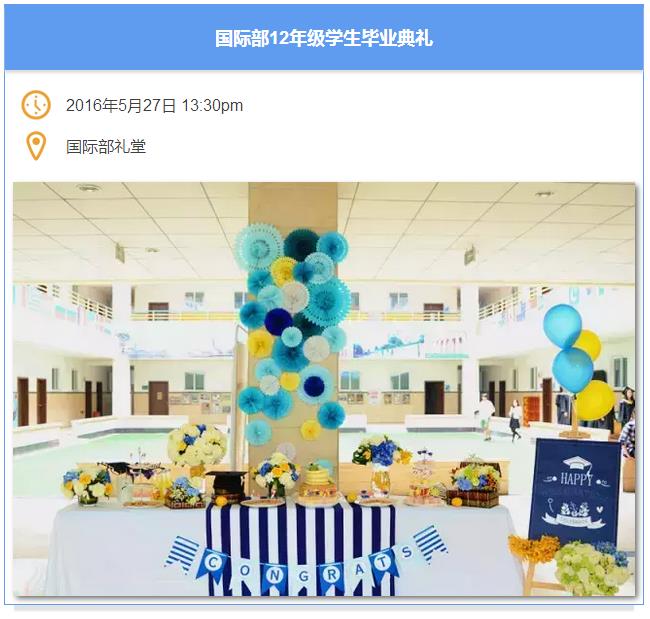Click the flower bouquet at table's left end

(x=88, y=483)
